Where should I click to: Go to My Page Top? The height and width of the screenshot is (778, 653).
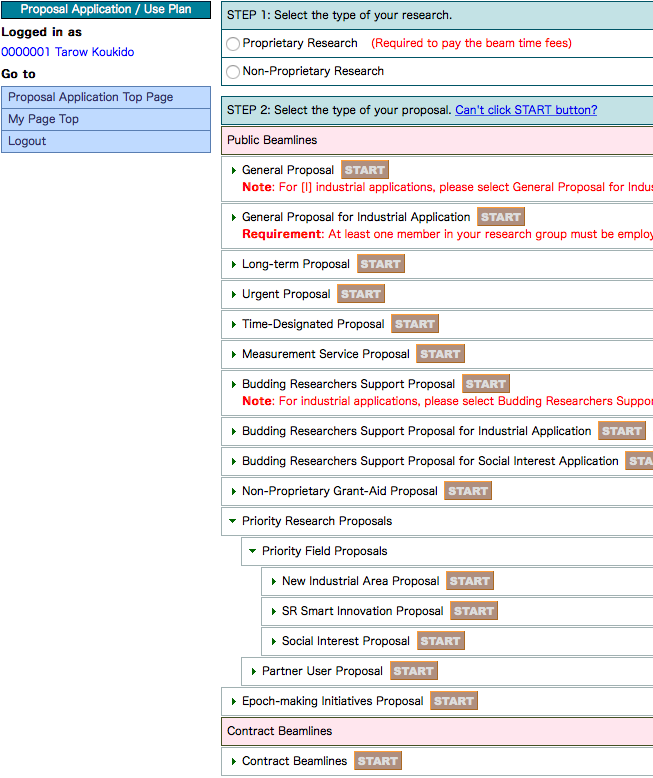(44, 119)
